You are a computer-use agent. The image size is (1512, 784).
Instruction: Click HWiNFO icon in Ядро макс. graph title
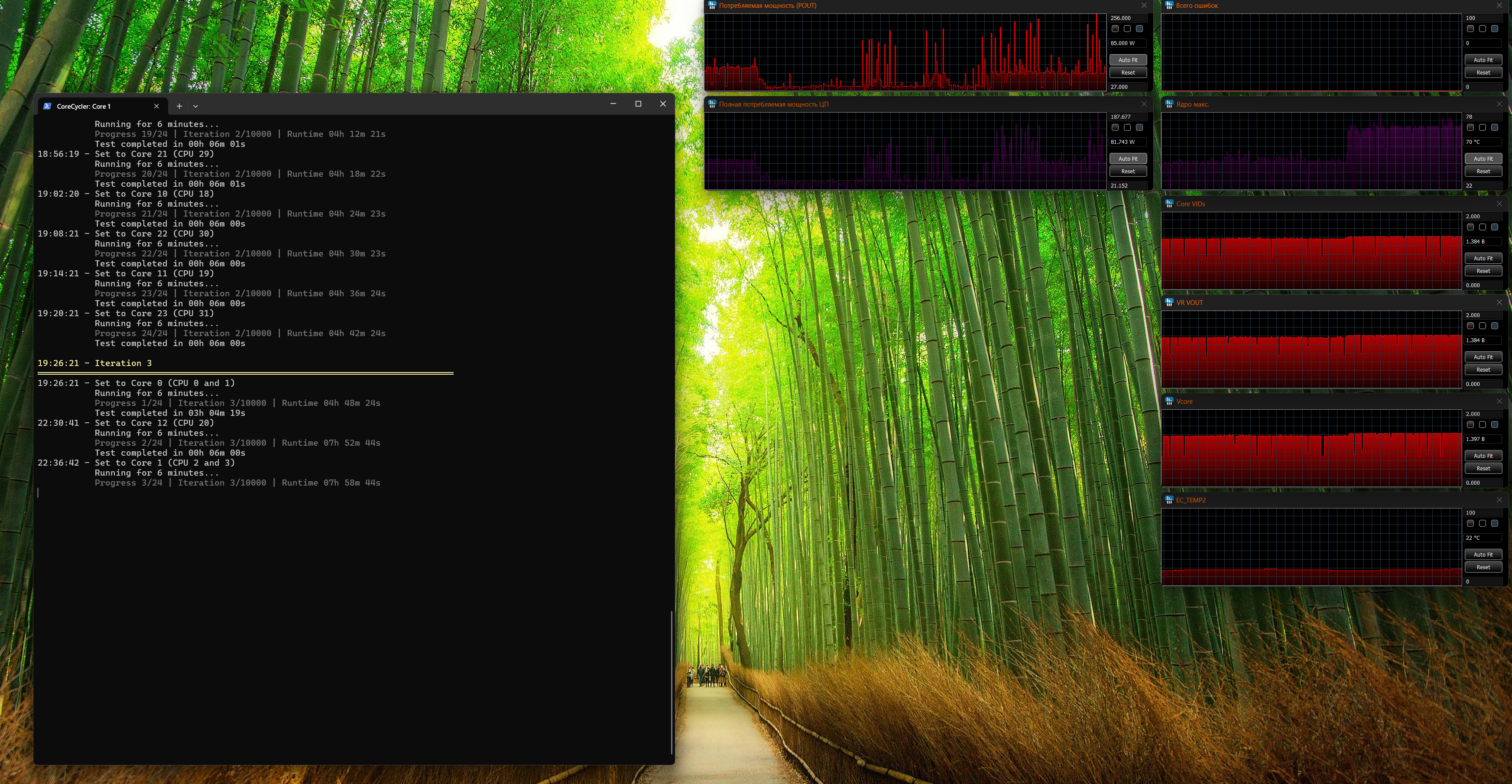pos(1168,104)
